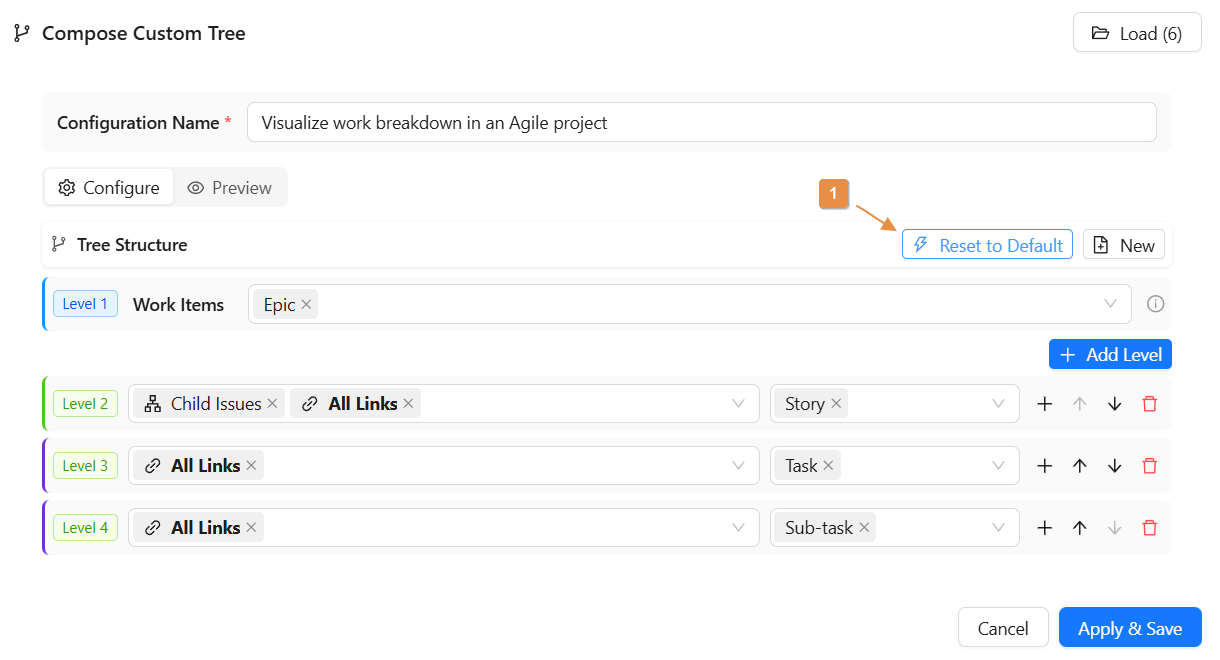
Task: Remove Child Issues tag from Level 2
Action: click(x=272, y=404)
